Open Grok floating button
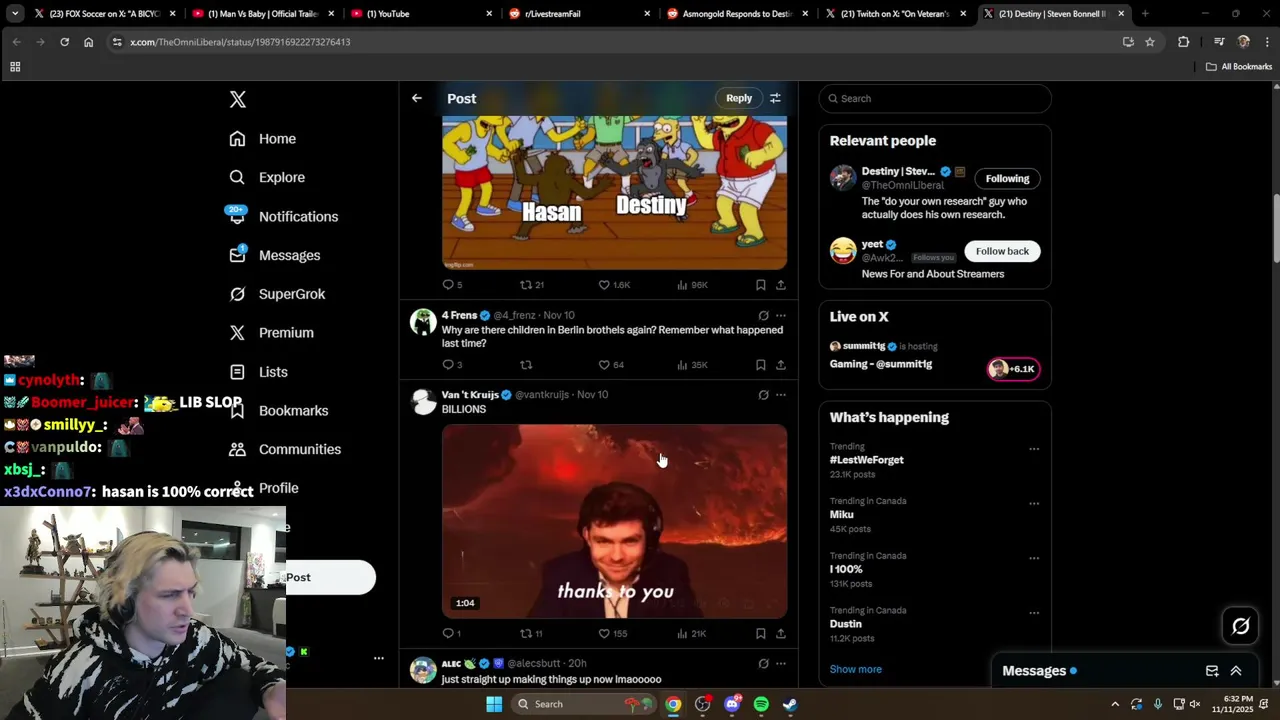This screenshot has width=1280, height=720. coord(1241,626)
